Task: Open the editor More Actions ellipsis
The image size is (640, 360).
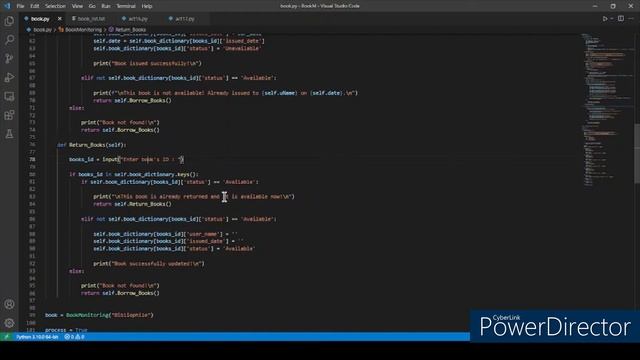Action: coord(631,19)
